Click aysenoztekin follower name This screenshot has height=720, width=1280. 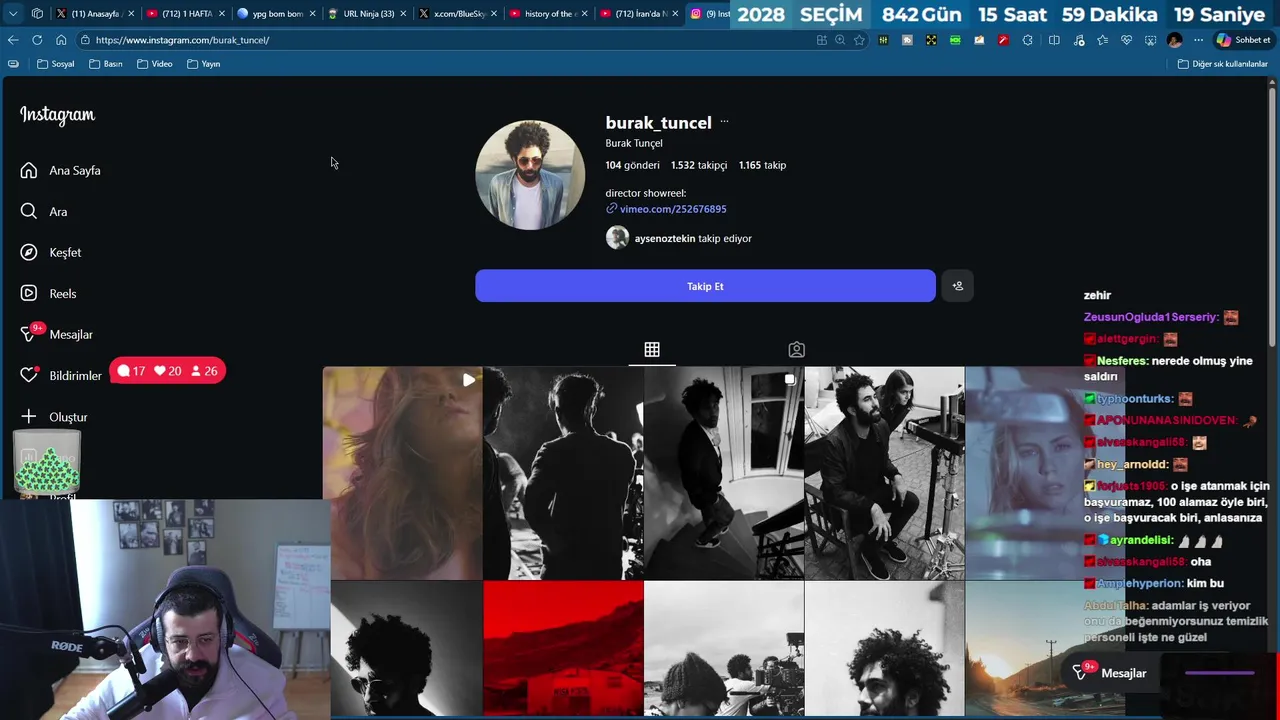tap(664, 238)
